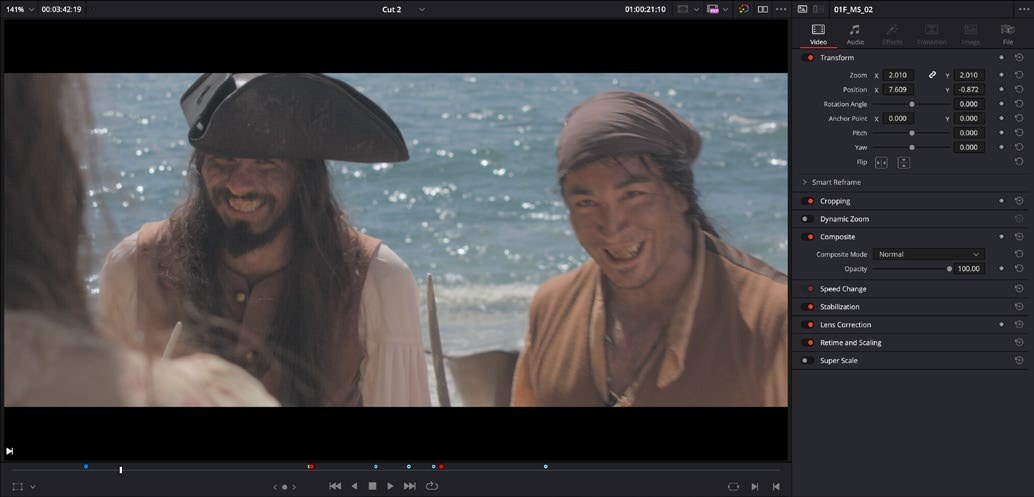Screen dimensions: 1034x497
Task: Click the match frame icon
Action: tap(733, 486)
